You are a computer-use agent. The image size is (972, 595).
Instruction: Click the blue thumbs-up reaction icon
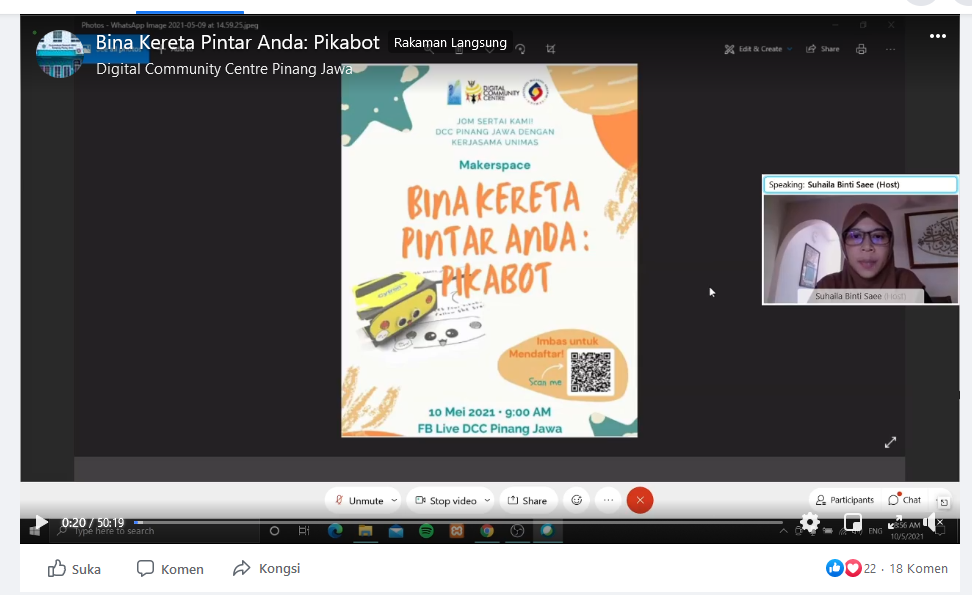[834, 568]
